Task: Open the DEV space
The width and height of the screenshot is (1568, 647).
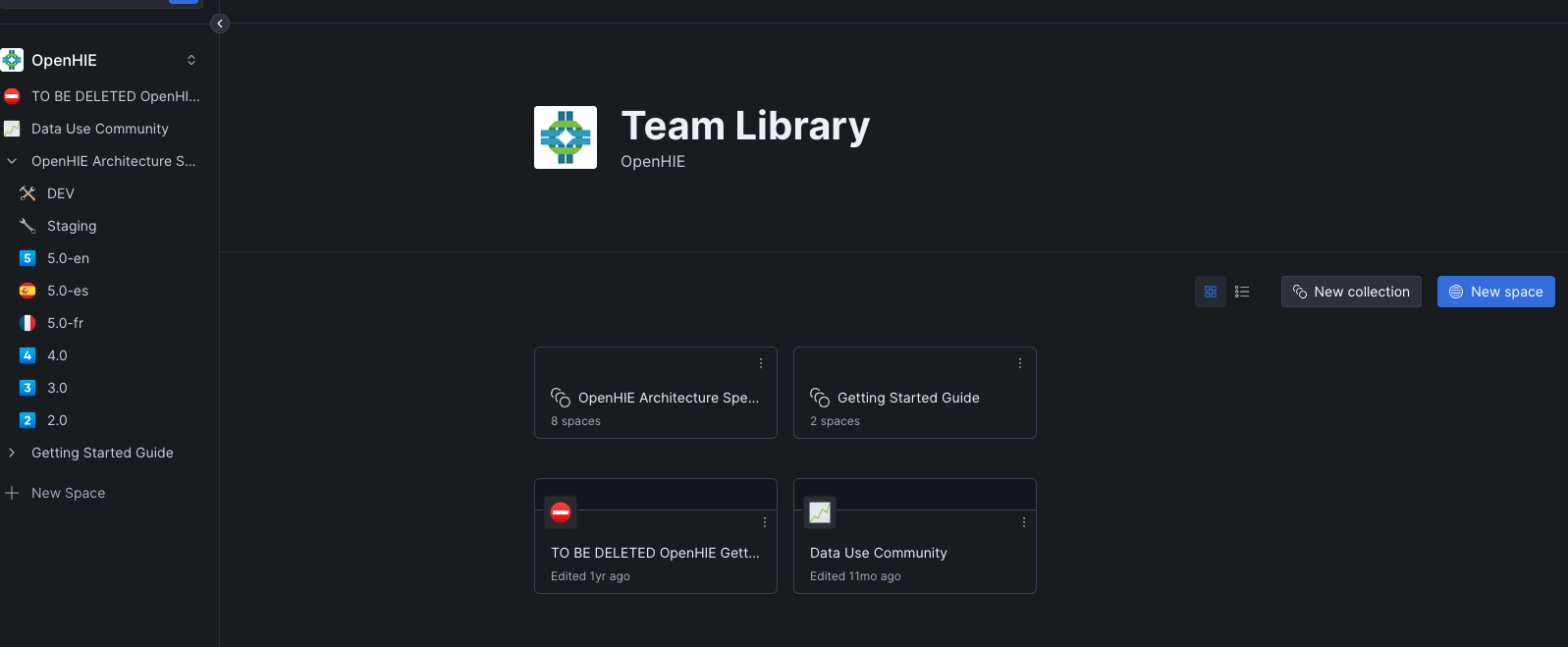Action: (x=61, y=193)
